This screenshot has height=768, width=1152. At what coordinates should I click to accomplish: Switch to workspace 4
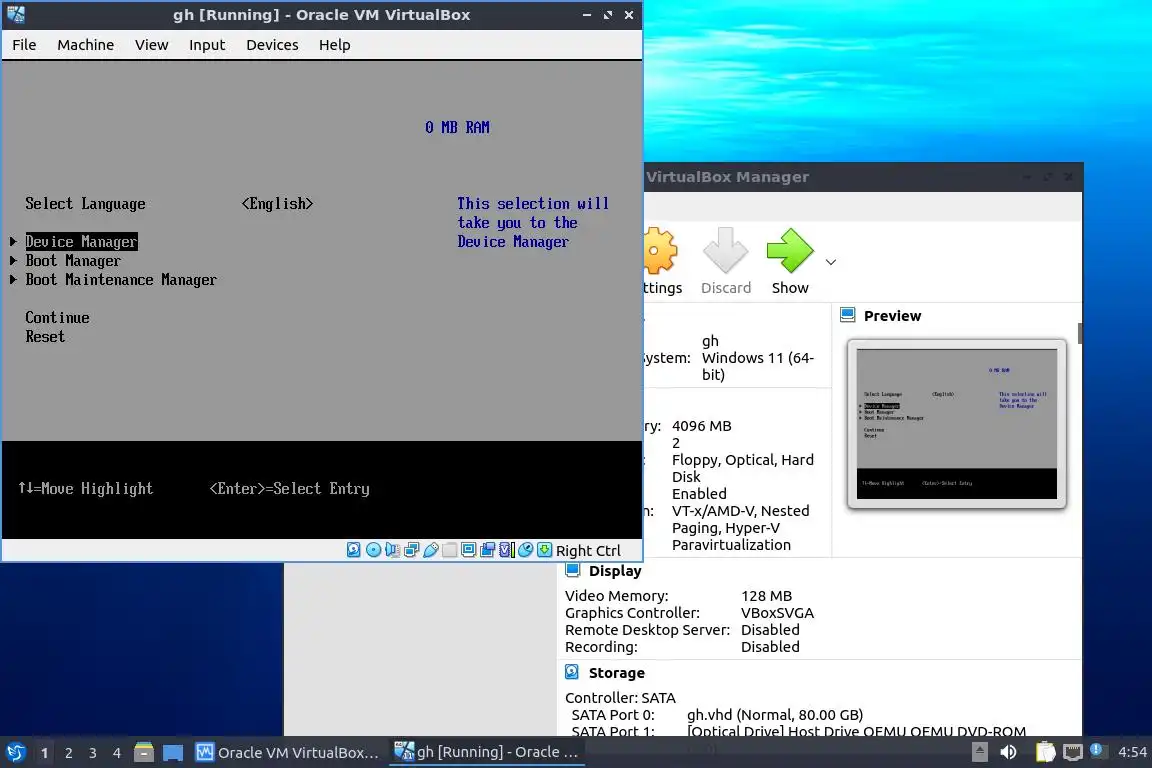117,753
